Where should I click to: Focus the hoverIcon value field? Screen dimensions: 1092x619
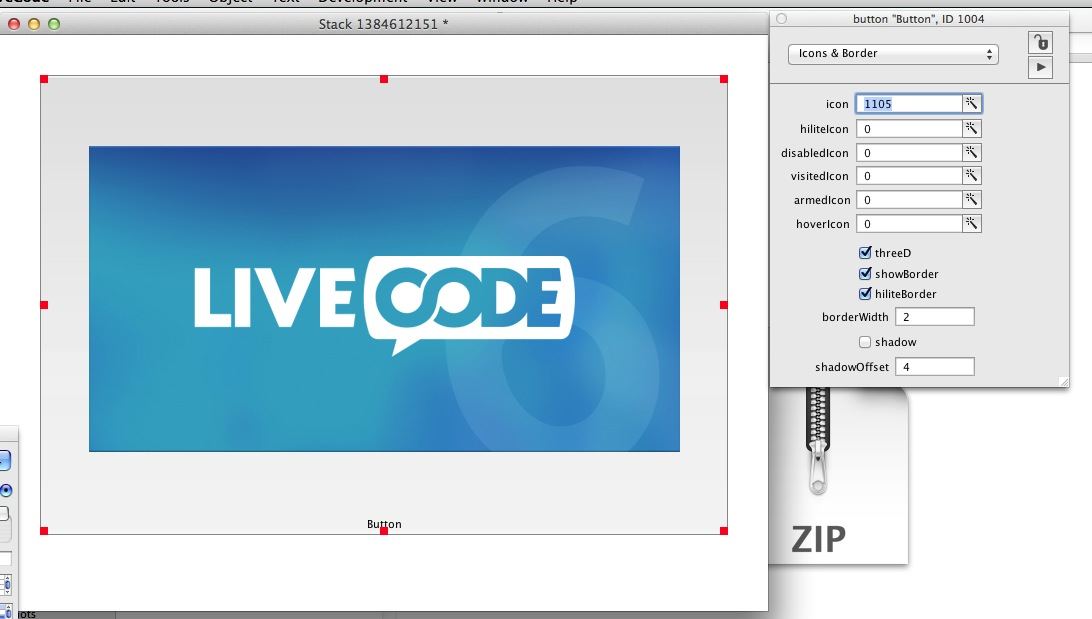(x=910, y=224)
